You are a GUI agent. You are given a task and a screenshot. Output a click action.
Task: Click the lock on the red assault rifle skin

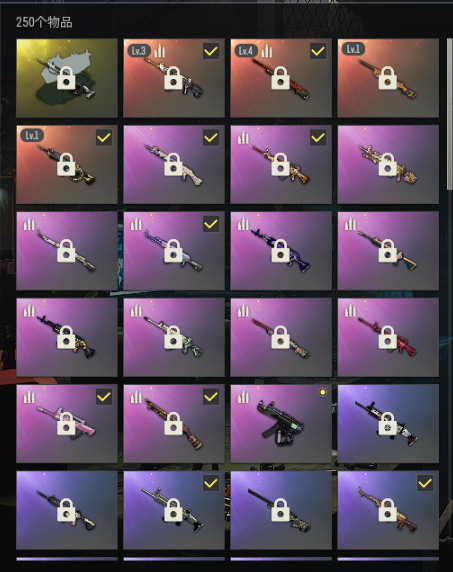(387, 337)
